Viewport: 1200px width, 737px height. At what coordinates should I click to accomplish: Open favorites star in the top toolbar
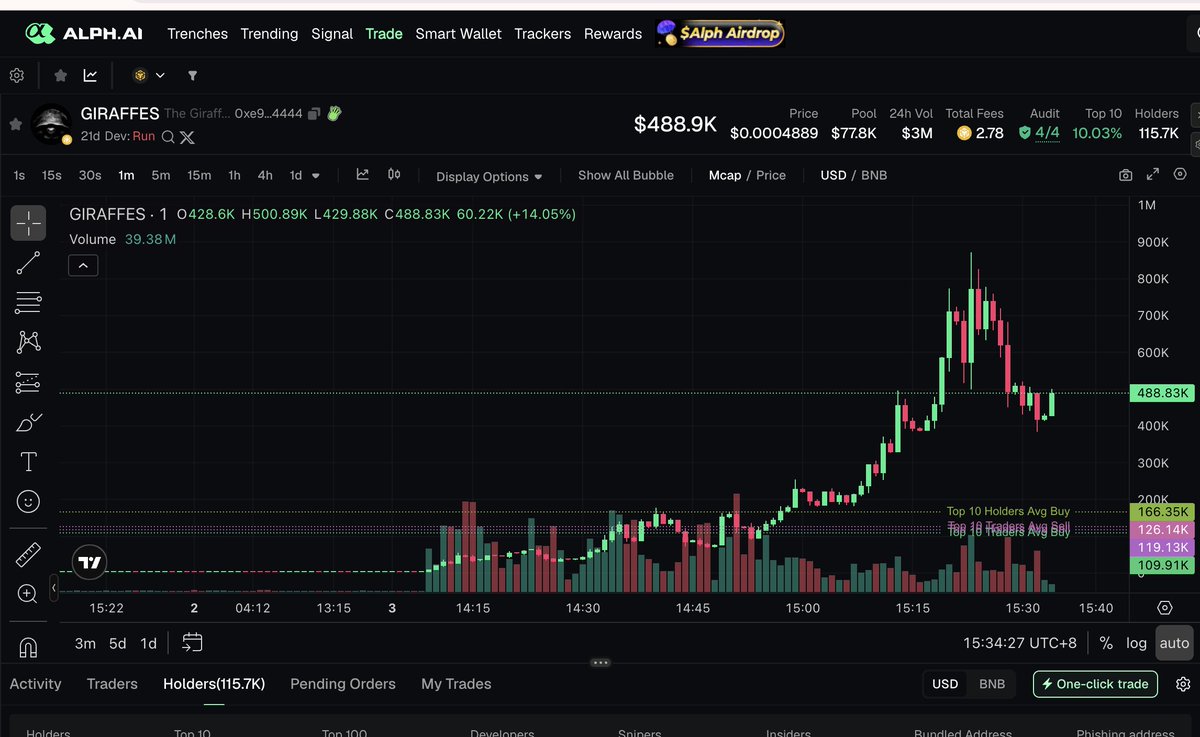pyautogui.click(x=61, y=75)
